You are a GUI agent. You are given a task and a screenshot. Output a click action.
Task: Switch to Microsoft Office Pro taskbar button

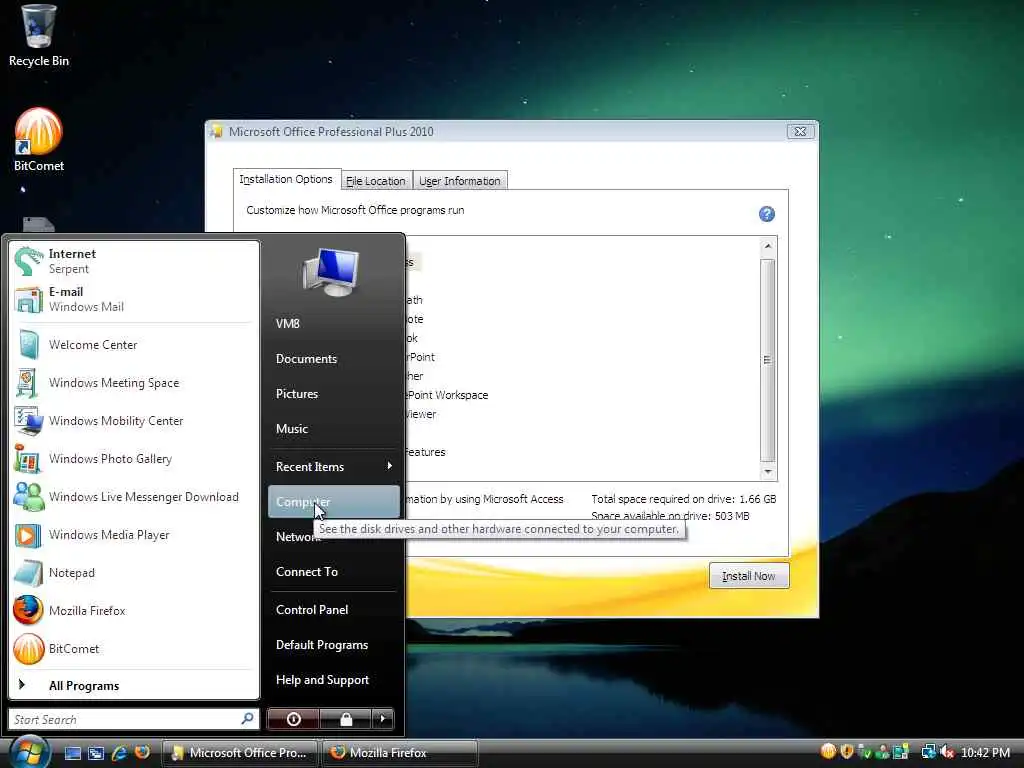tap(239, 753)
